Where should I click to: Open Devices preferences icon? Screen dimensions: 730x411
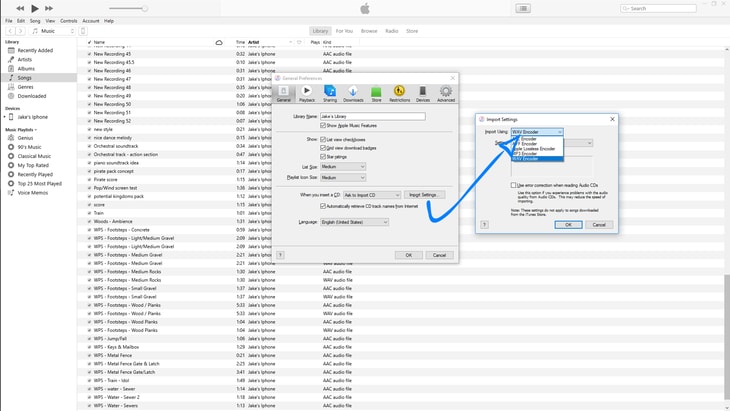[423, 93]
